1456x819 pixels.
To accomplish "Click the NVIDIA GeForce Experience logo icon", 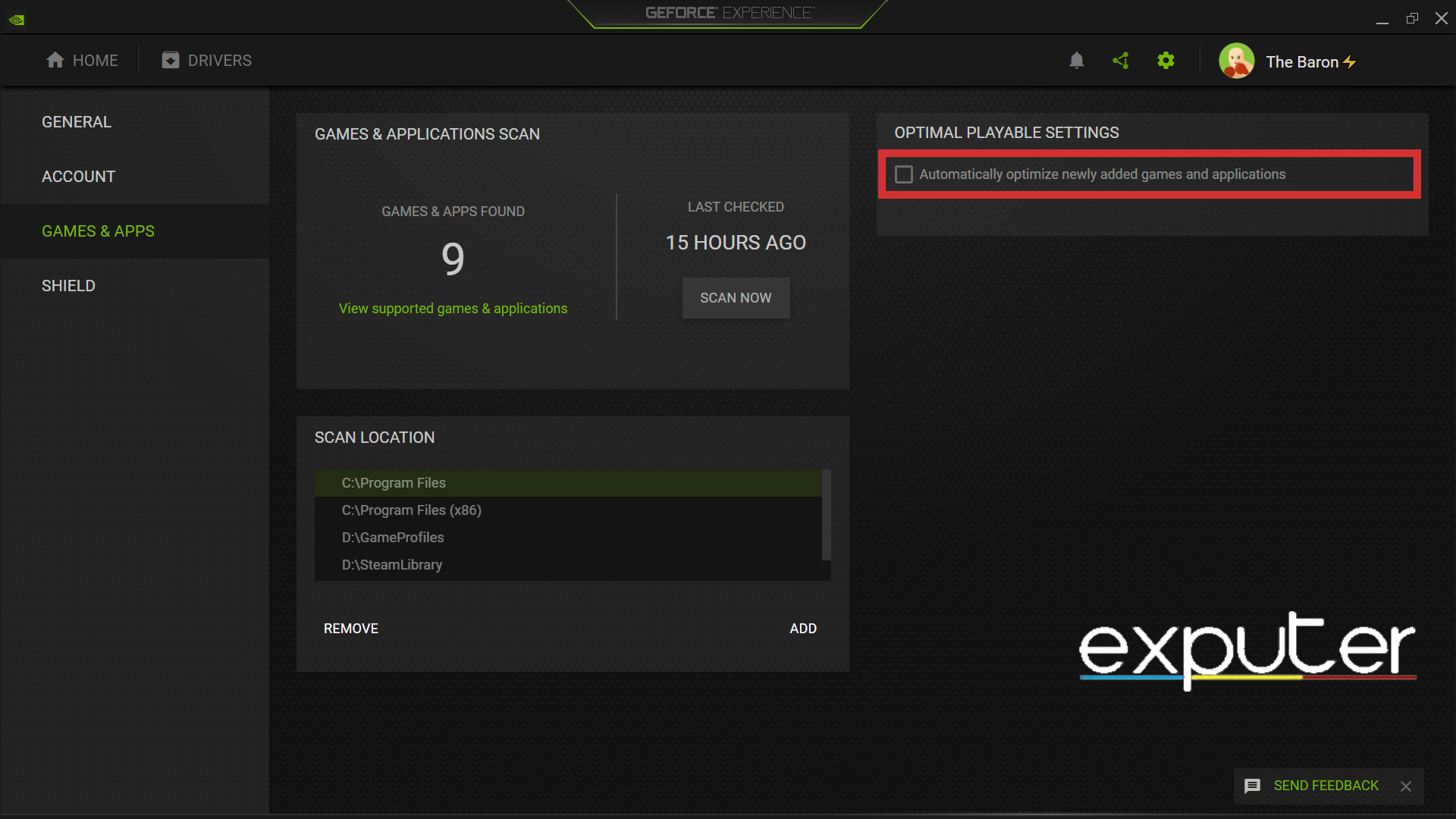I will 17,18.
